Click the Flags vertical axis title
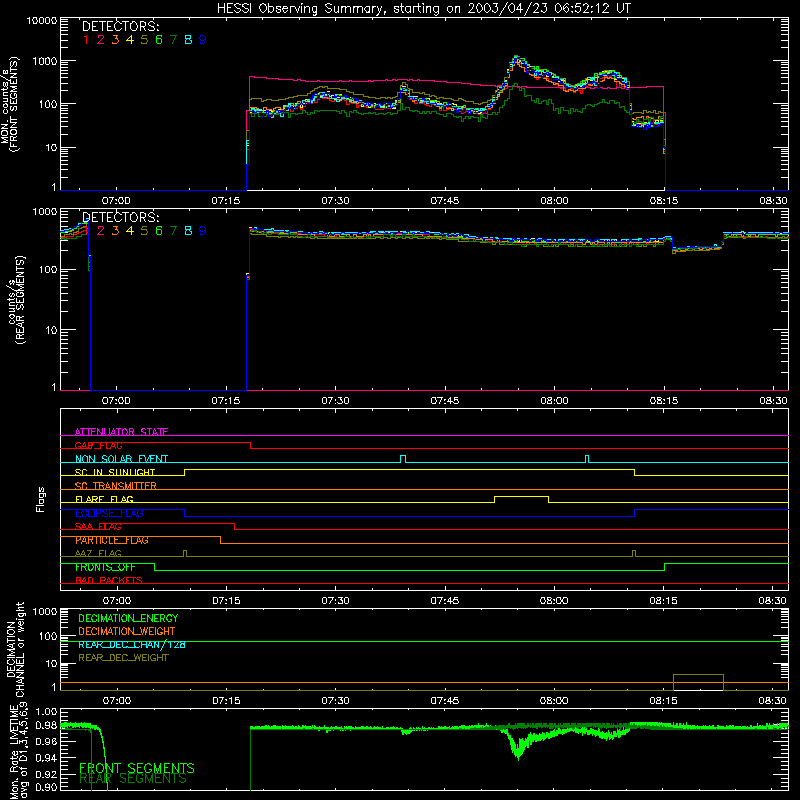Image resolution: width=800 pixels, height=800 pixels. (41, 499)
